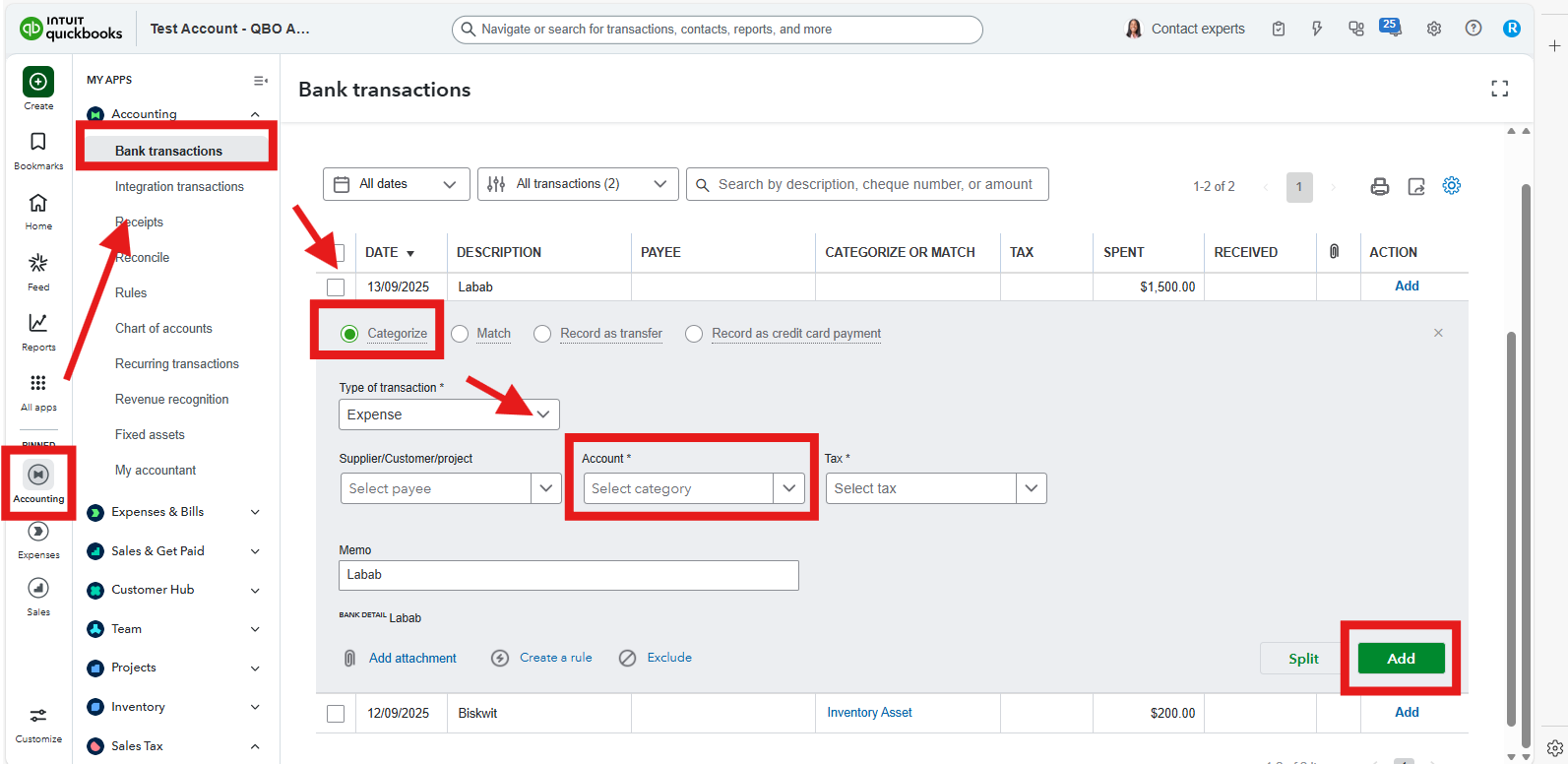Expand the Team section

coord(256,629)
